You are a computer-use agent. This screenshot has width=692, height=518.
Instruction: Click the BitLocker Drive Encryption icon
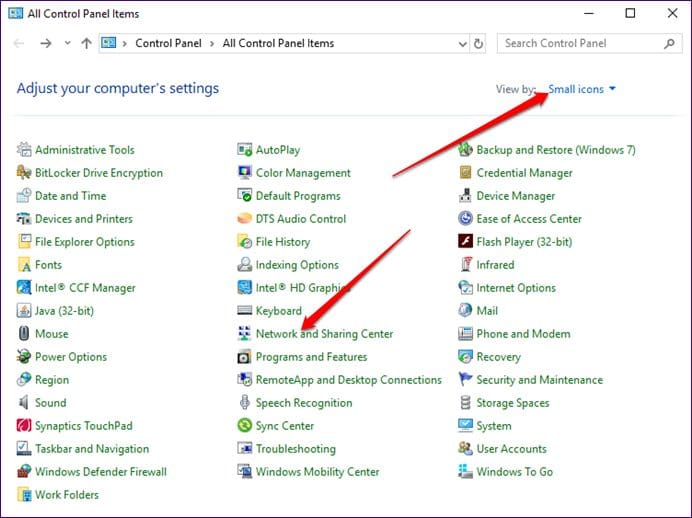24,173
